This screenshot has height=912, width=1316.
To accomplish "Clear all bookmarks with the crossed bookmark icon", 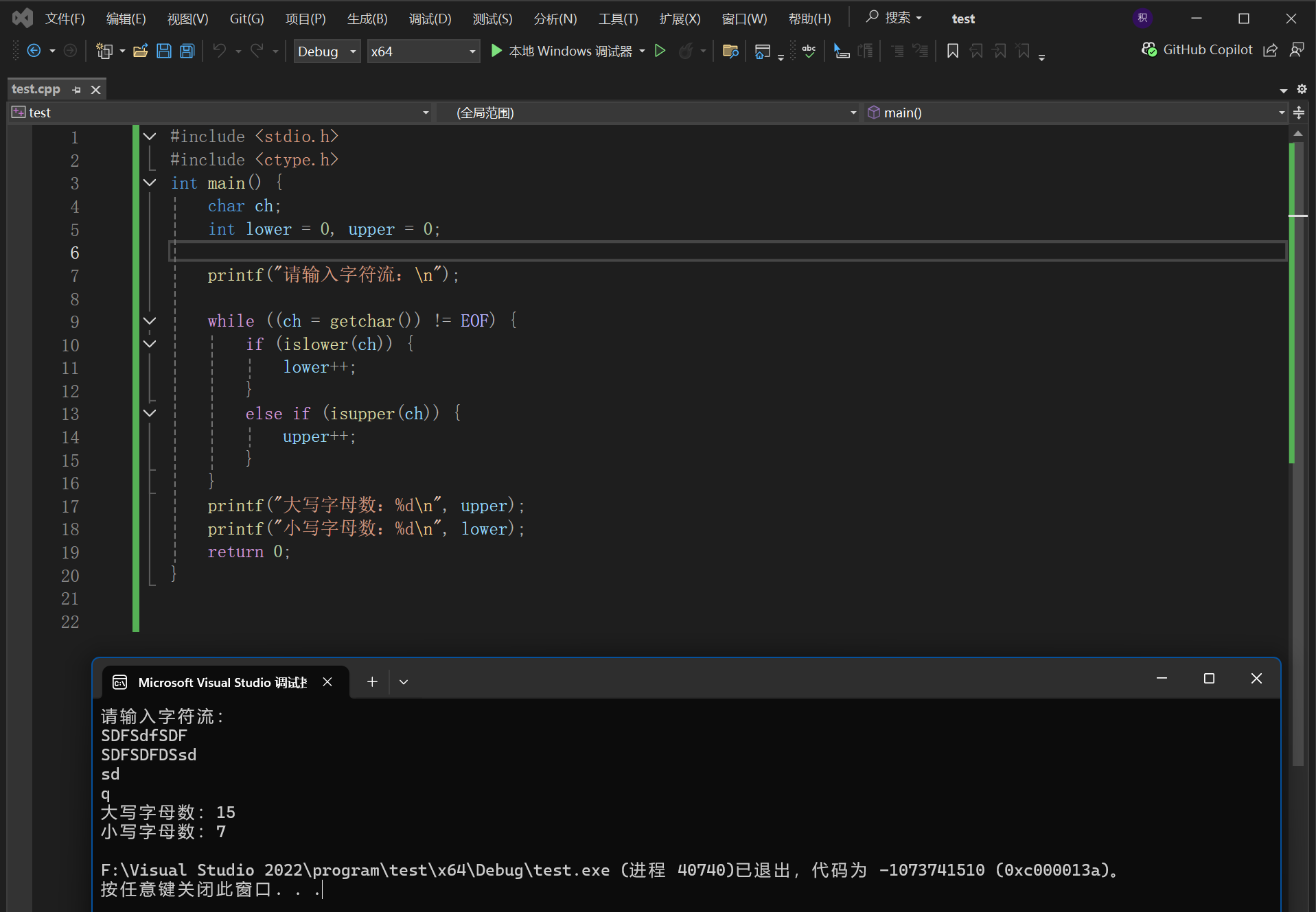I will (1023, 51).
